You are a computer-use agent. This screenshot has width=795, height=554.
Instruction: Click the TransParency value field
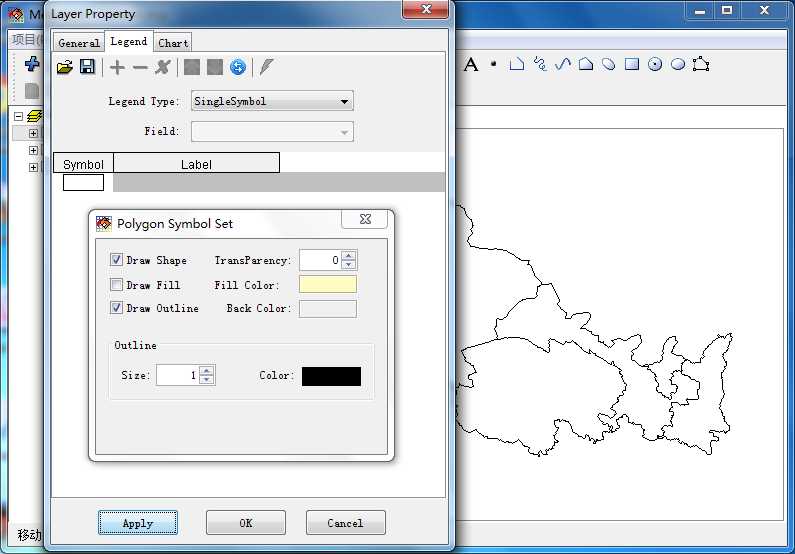tap(320, 260)
